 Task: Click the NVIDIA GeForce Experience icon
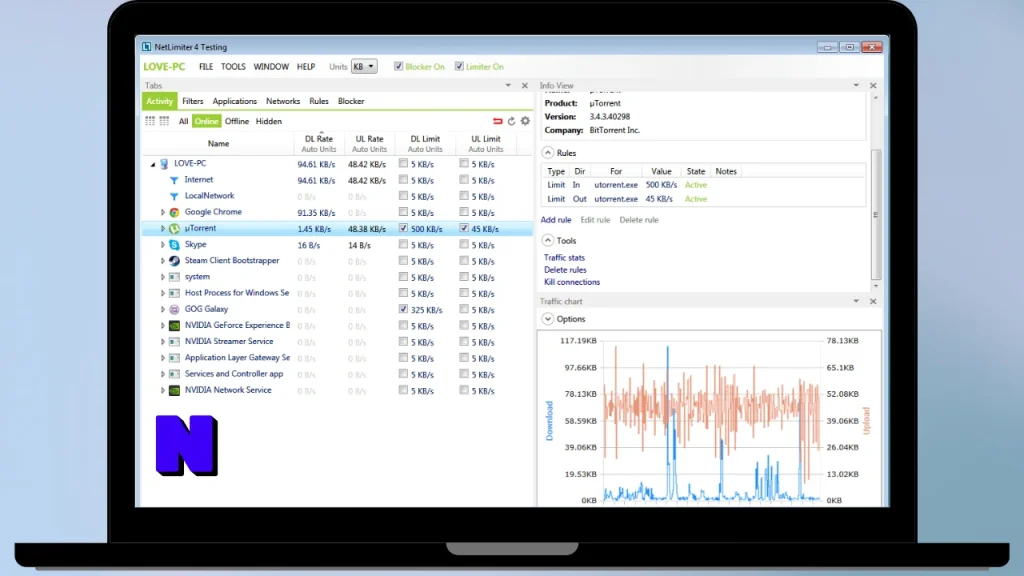[x=174, y=325]
